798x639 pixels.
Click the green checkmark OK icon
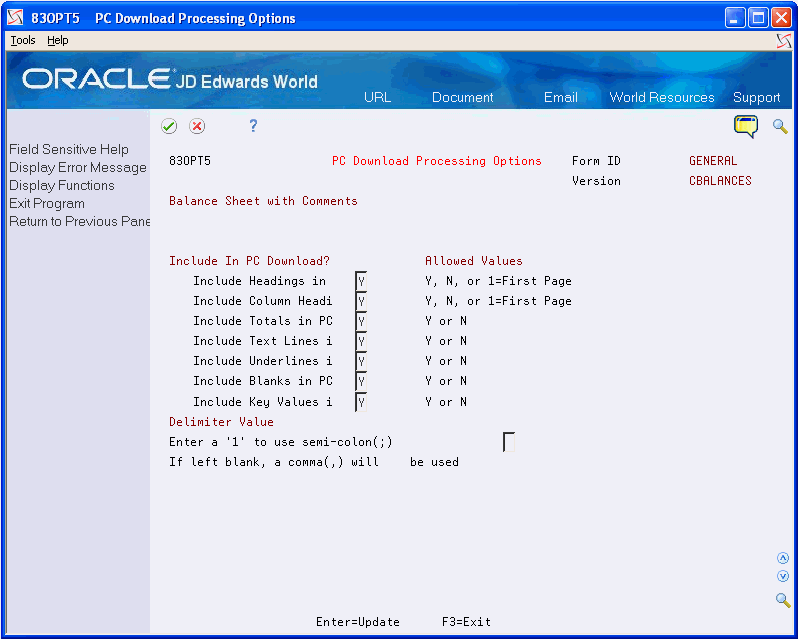169,126
